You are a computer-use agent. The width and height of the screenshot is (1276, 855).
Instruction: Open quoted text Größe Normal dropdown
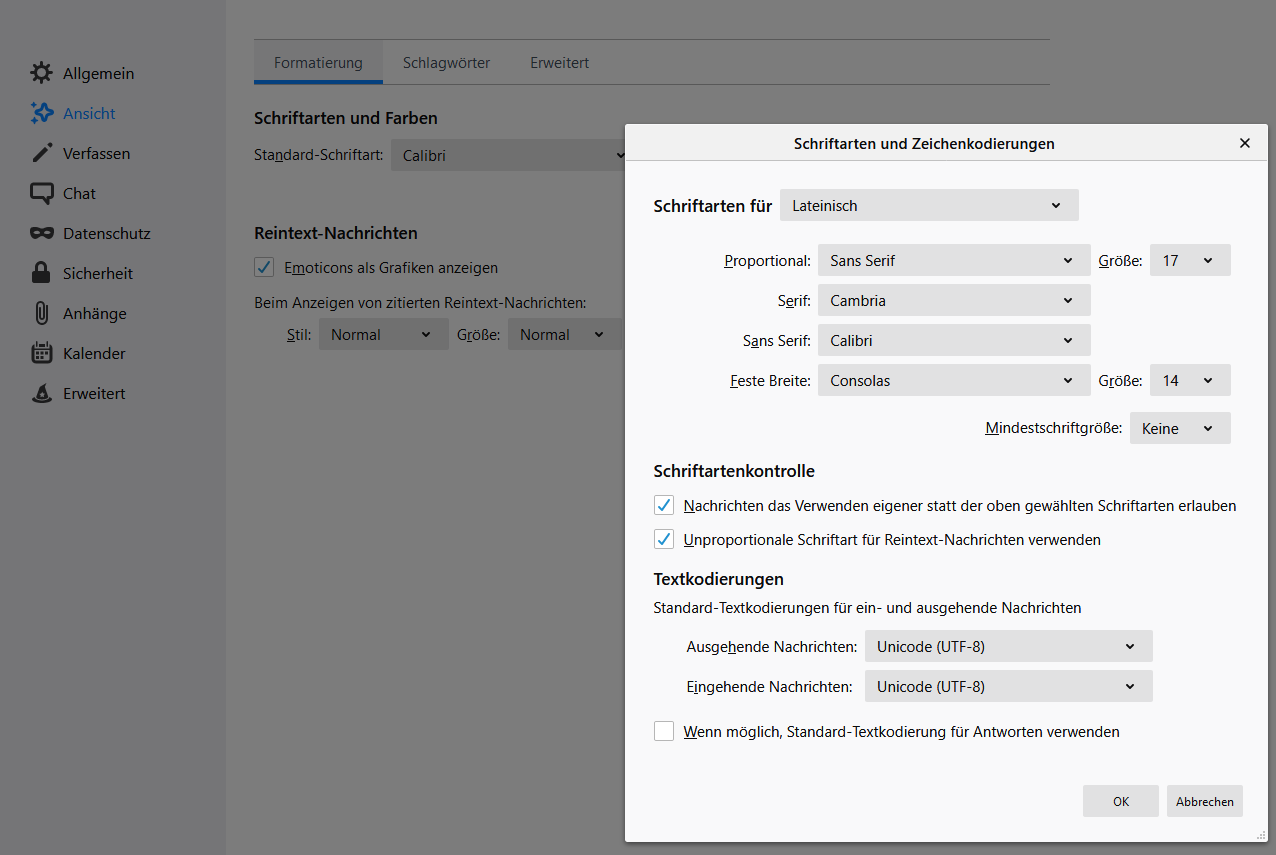click(564, 334)
